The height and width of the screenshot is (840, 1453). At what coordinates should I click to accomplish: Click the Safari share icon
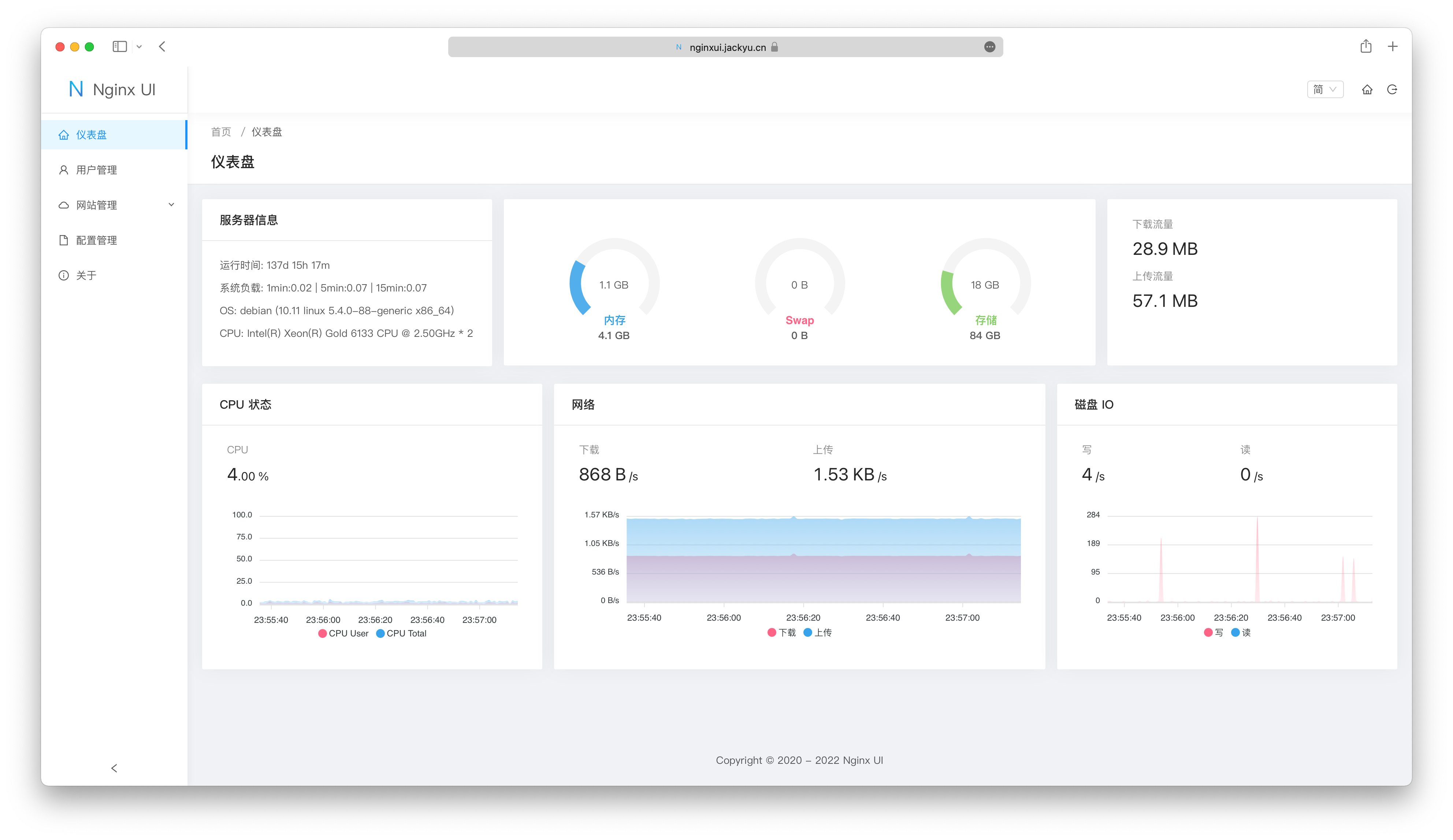pyautogui.click(x=1365, y=47)
